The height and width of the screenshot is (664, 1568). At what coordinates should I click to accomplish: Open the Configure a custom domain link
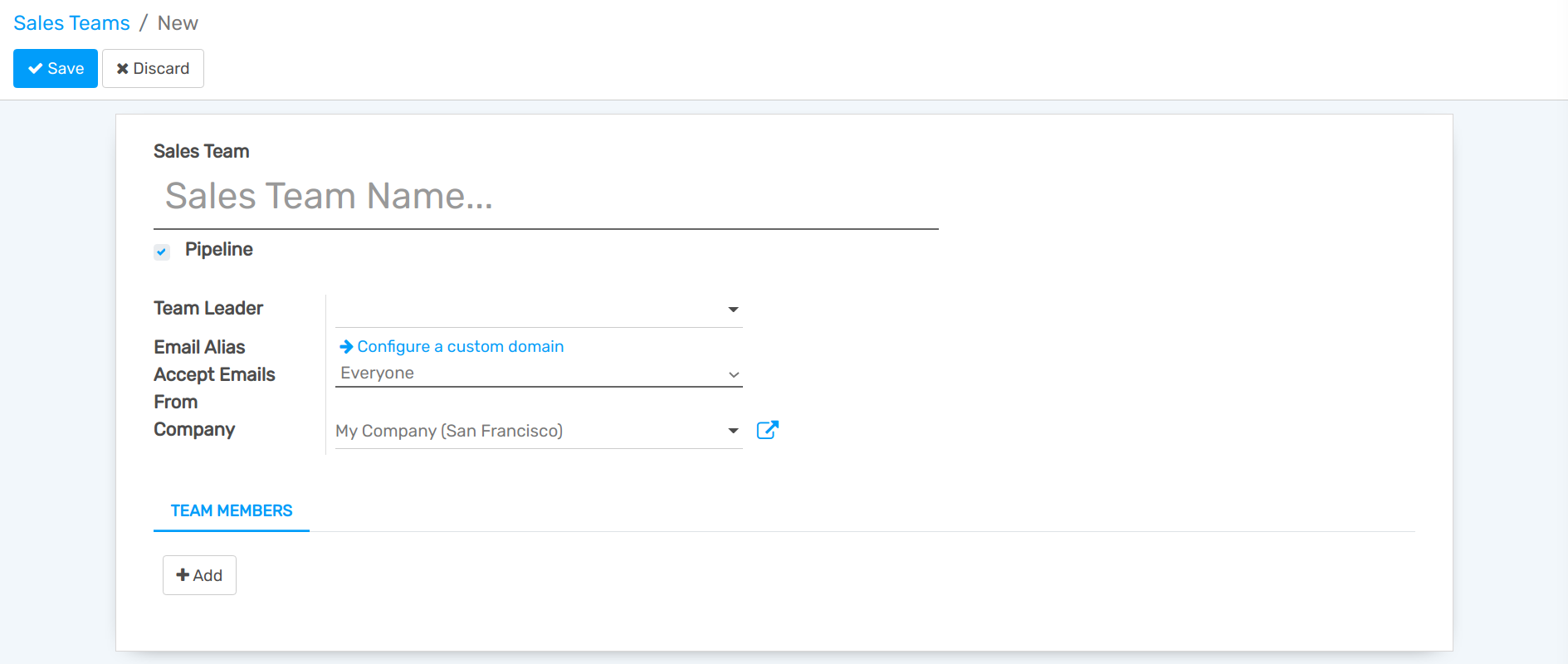[460, 347]
